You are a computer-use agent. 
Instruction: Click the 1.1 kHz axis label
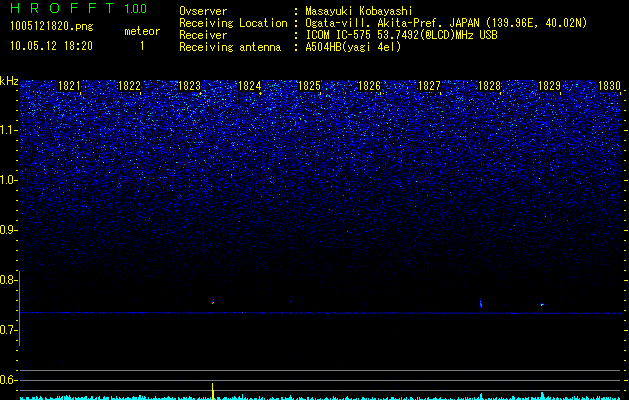click(x=9, y=130)
